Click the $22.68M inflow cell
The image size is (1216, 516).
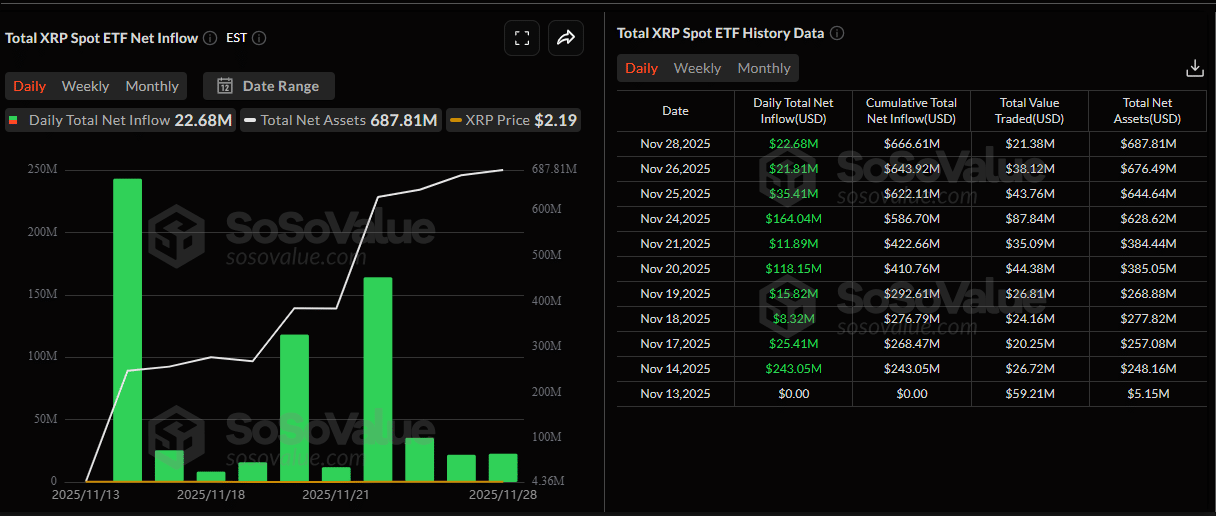pyautogui.click(x=794, y=144)
